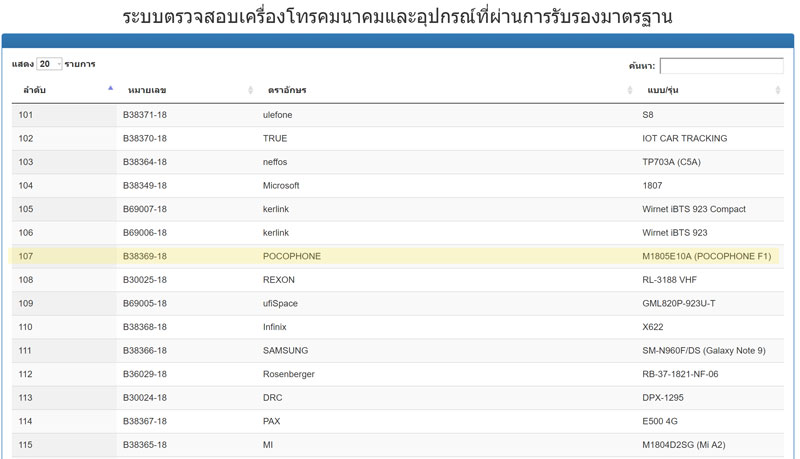Select model DPX-1295 cell
This screenshot has width=800, height=459.
click(663, 397)
